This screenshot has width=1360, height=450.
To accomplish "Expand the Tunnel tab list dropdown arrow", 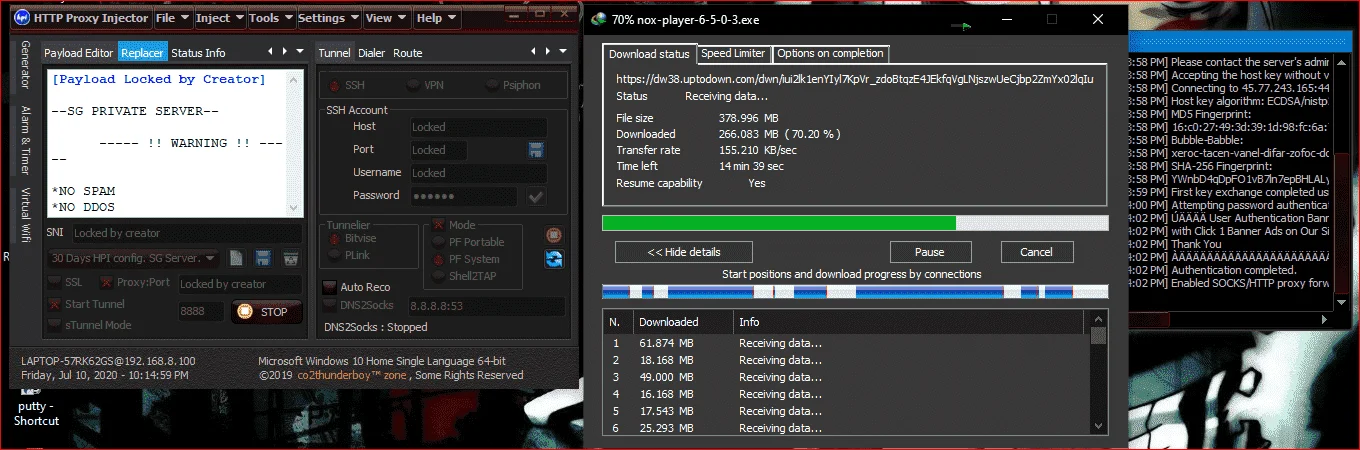I will [x=561, y=52].
